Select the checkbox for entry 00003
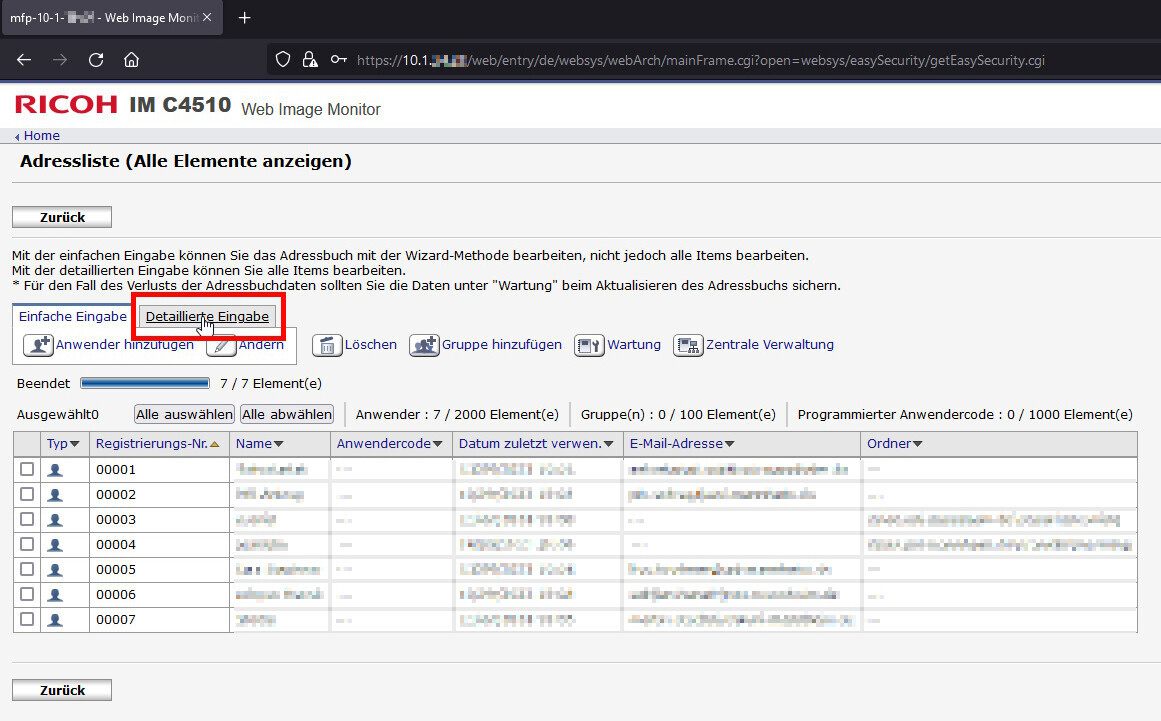1161x721 pixels. click(27, 519)
